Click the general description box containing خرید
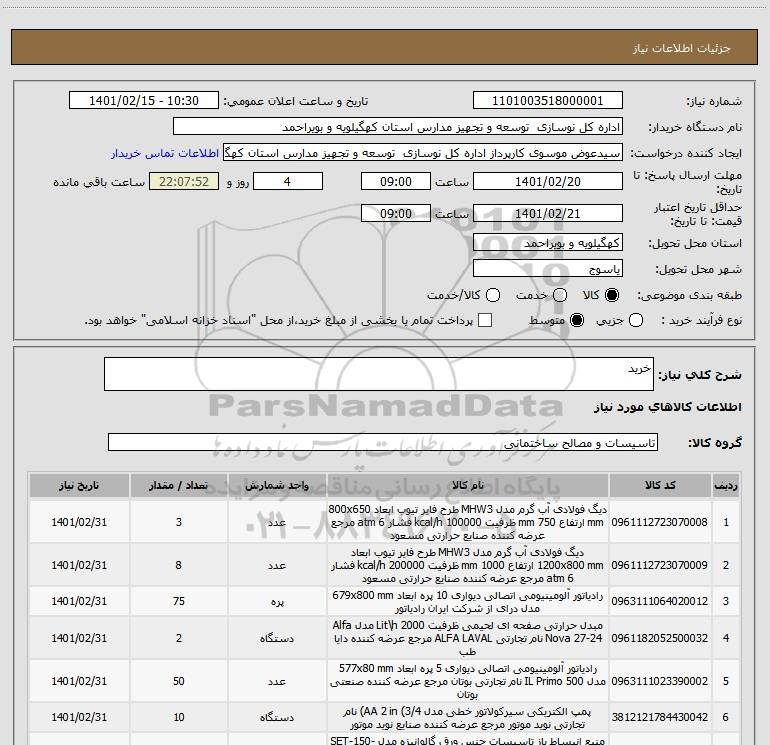 click(x=379, y=374)
